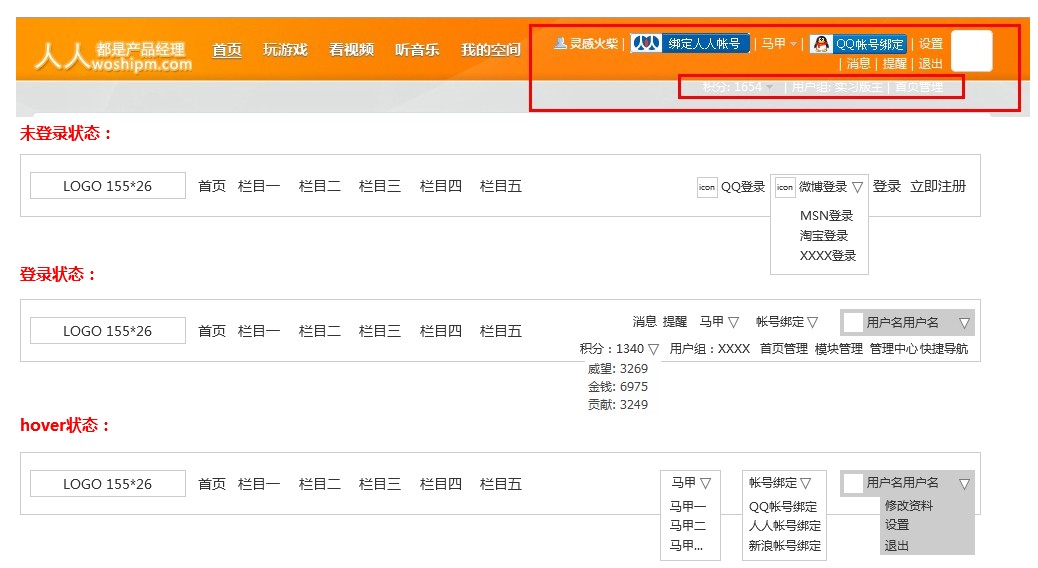Select MSN登录 from the login dropdown

point(826,215)
